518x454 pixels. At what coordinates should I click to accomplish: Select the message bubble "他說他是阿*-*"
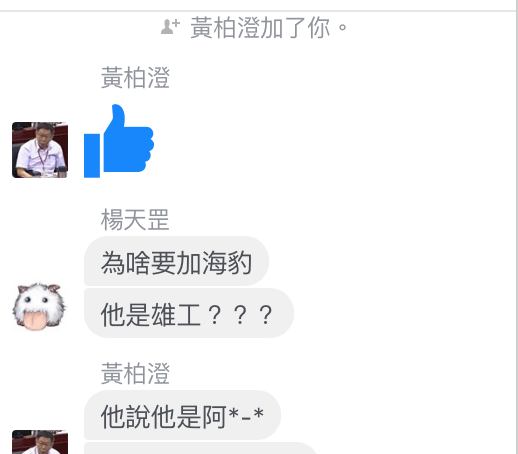[182, 415]
